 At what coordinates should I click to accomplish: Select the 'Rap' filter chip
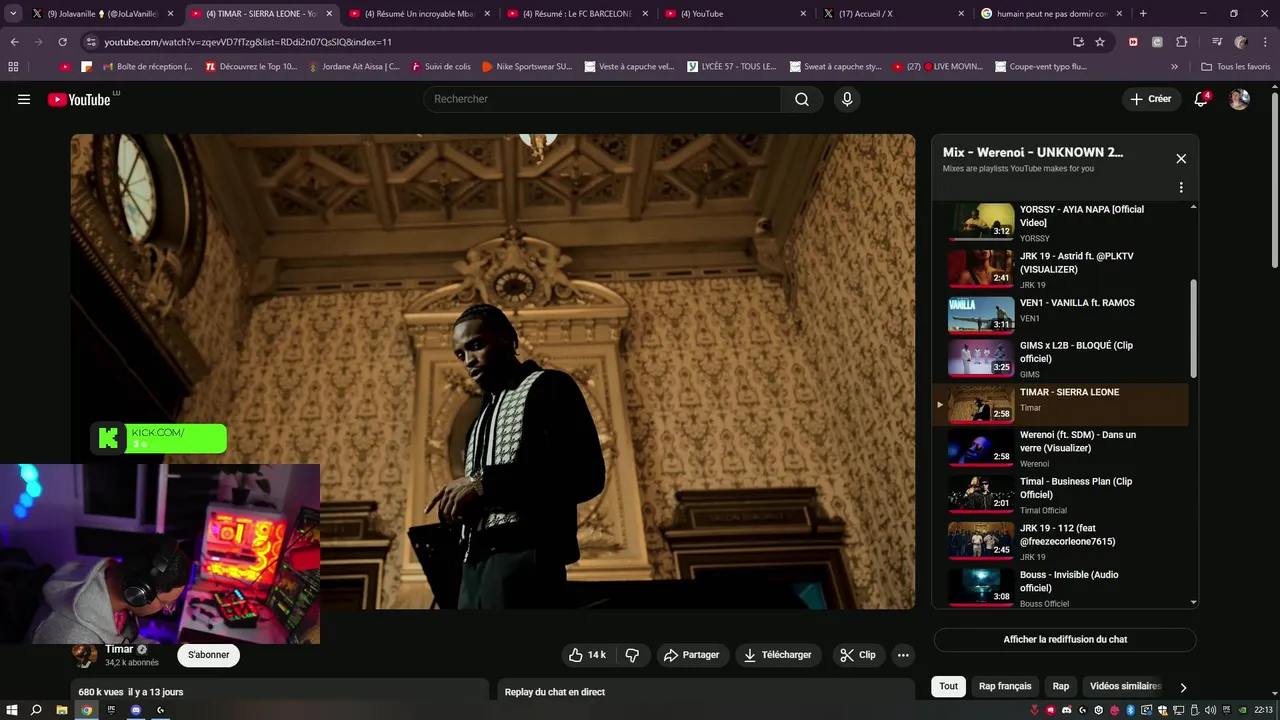coord(1061,686)
